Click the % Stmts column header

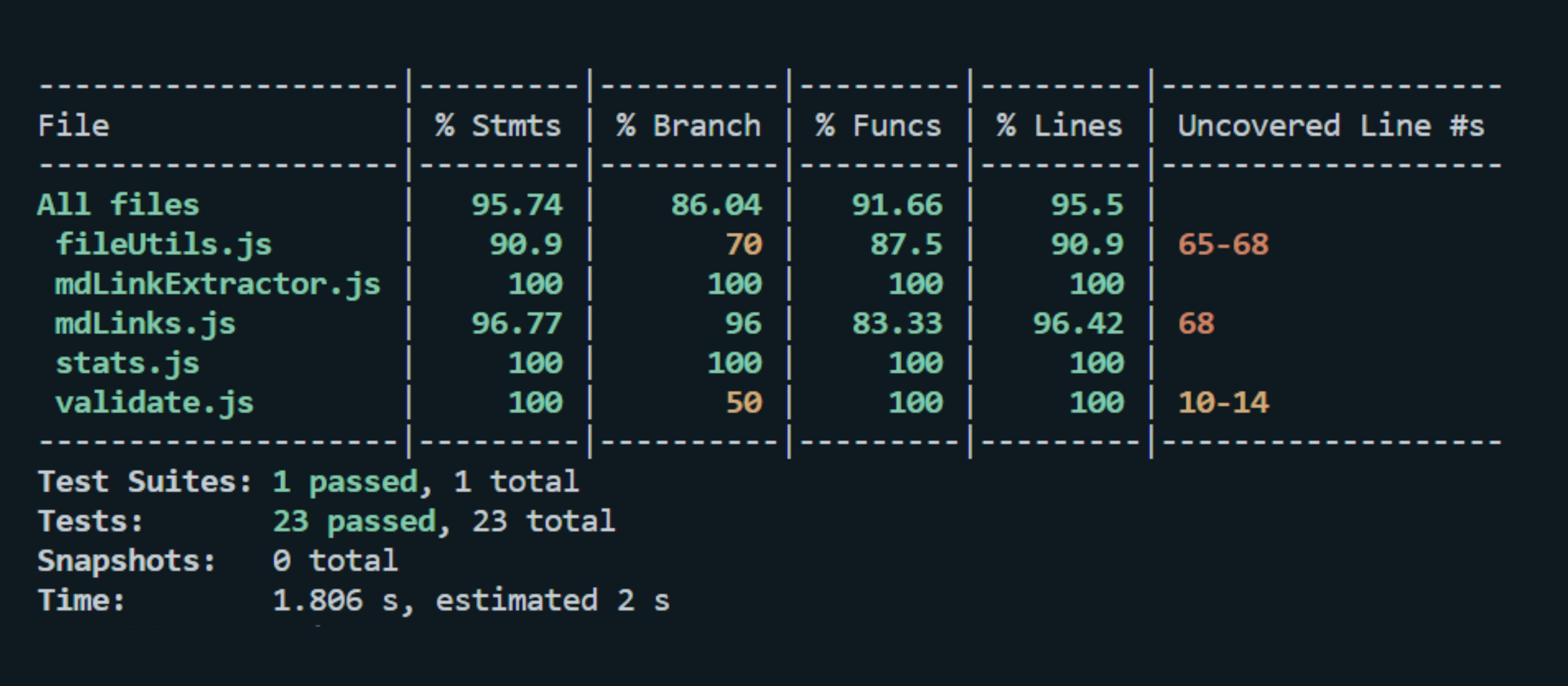point(499,125)
